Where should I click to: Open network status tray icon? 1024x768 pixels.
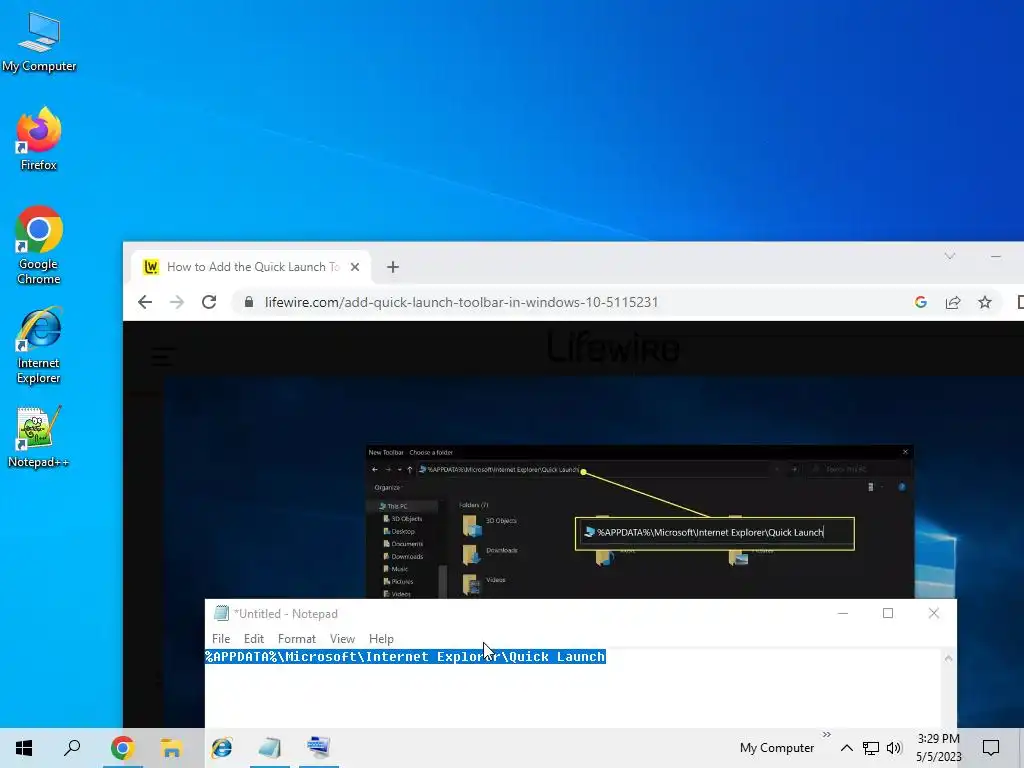click(871, 748)
